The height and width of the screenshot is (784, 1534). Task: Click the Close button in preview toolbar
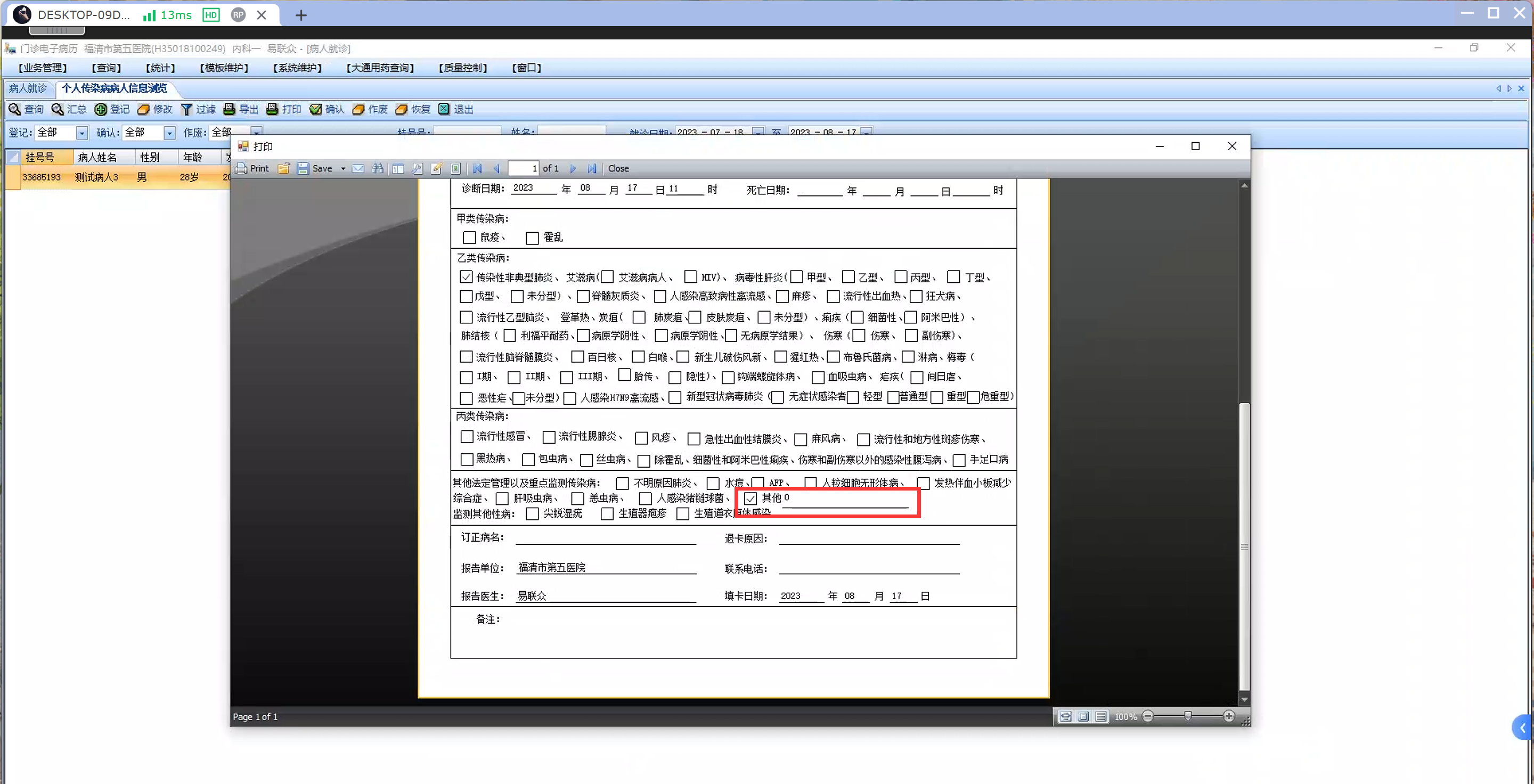coord(618,168)
